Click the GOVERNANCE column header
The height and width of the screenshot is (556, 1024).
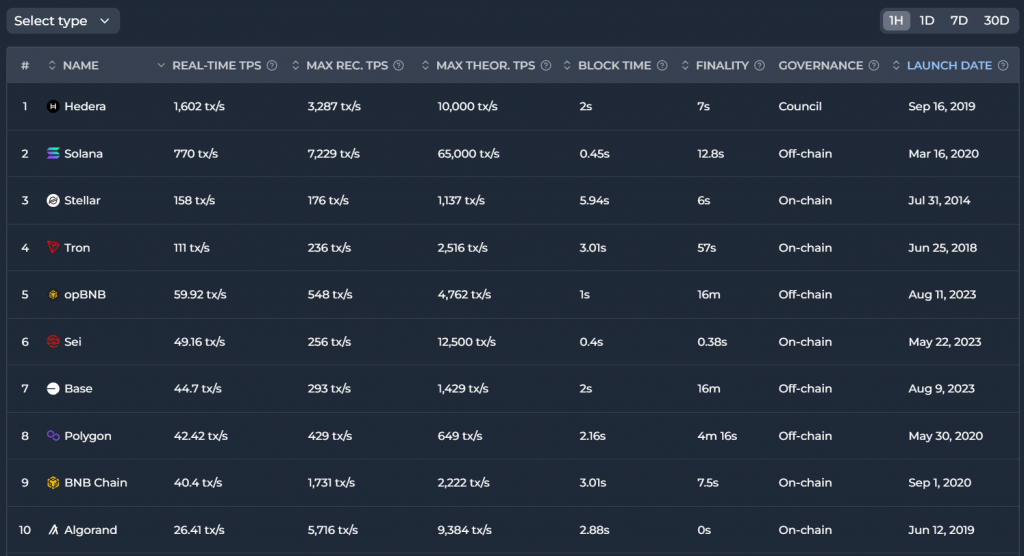820,65
